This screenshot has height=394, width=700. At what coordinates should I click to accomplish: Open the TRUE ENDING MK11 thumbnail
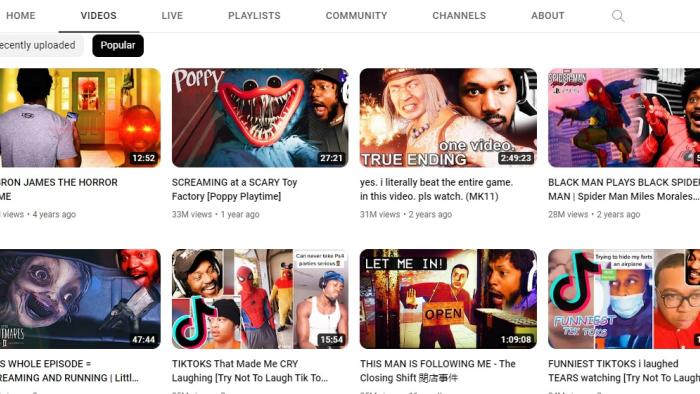[x=448, y=118]
